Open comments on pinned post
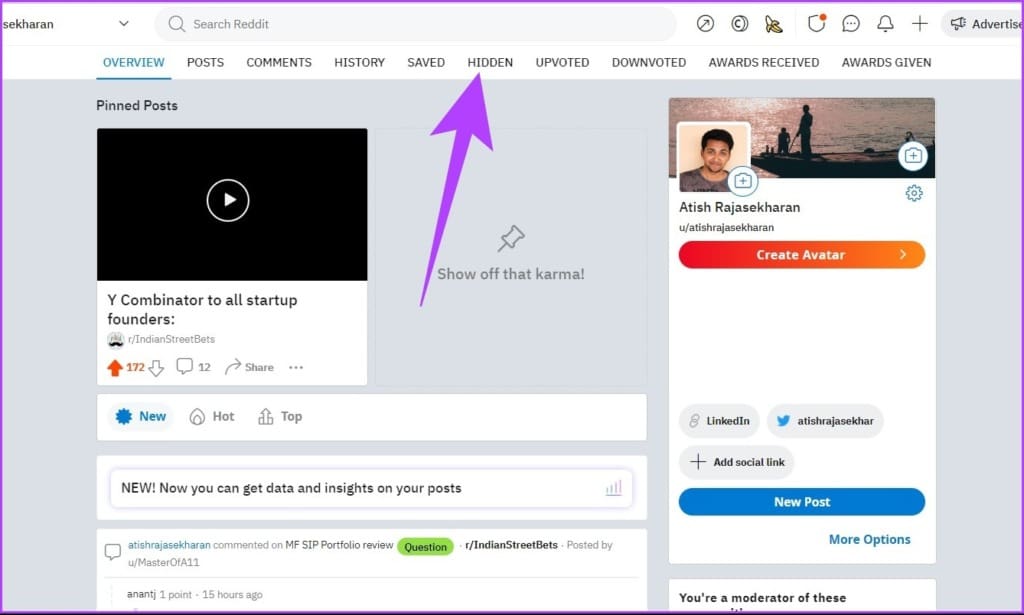This screenshot has width=1024, height=615. (193, 367)
